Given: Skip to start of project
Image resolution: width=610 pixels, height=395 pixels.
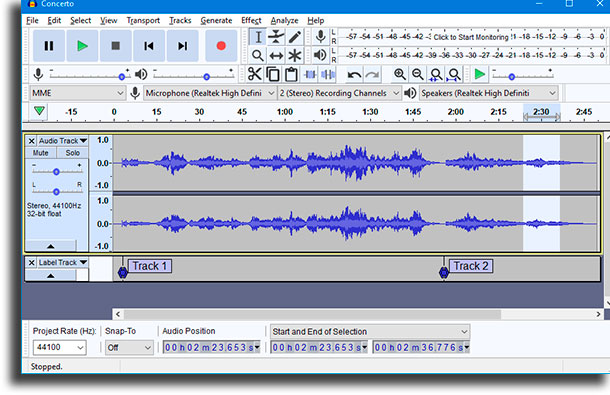Looking at the screenshot, I should [149, 46].
